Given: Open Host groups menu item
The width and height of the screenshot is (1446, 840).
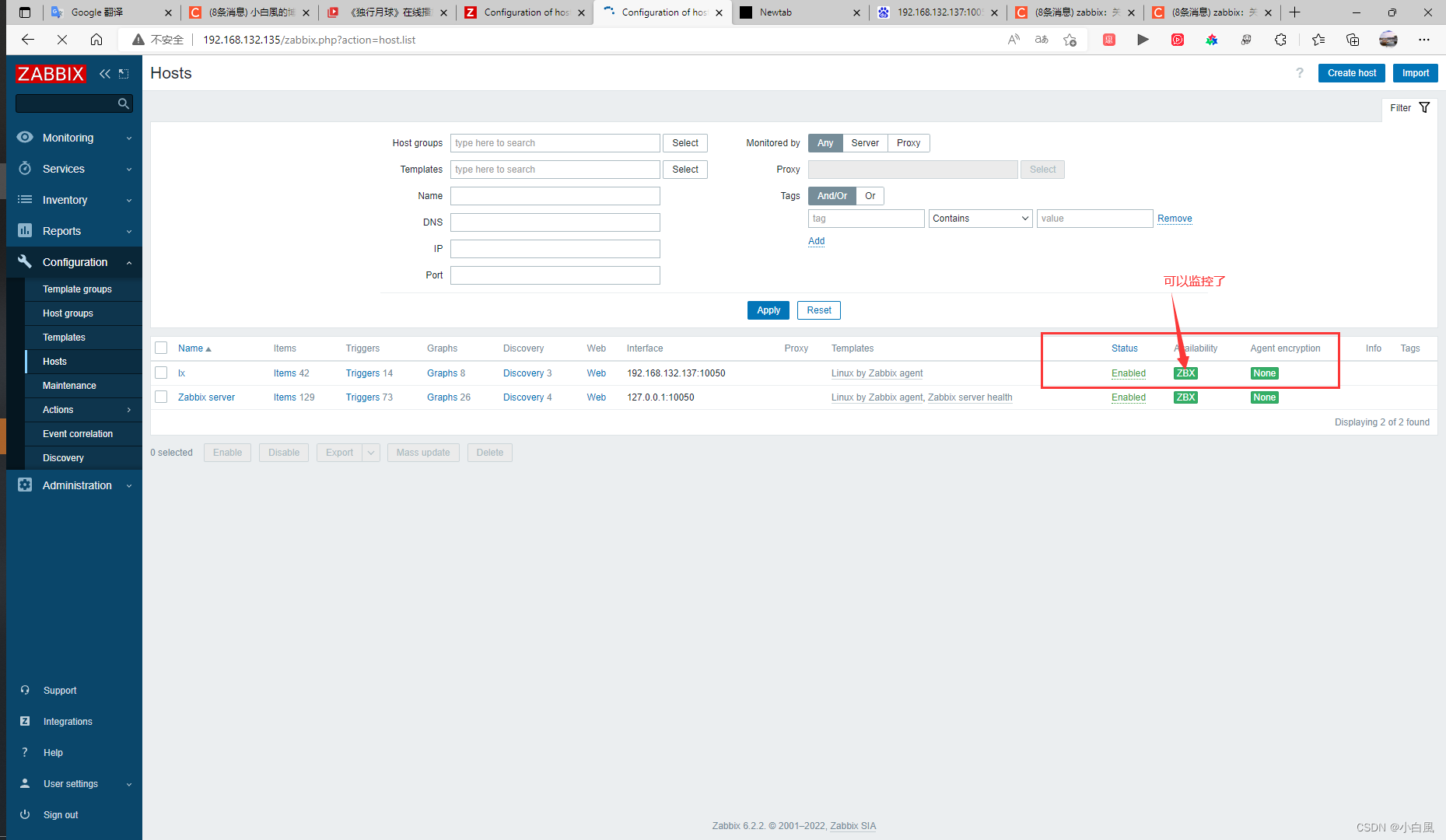Looking at the screenshot, I should point(68,313).
